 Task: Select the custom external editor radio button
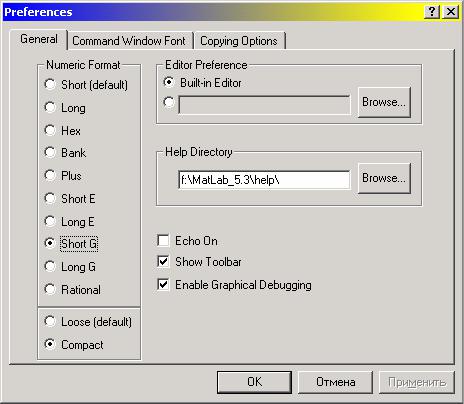(x=169, y=102)
